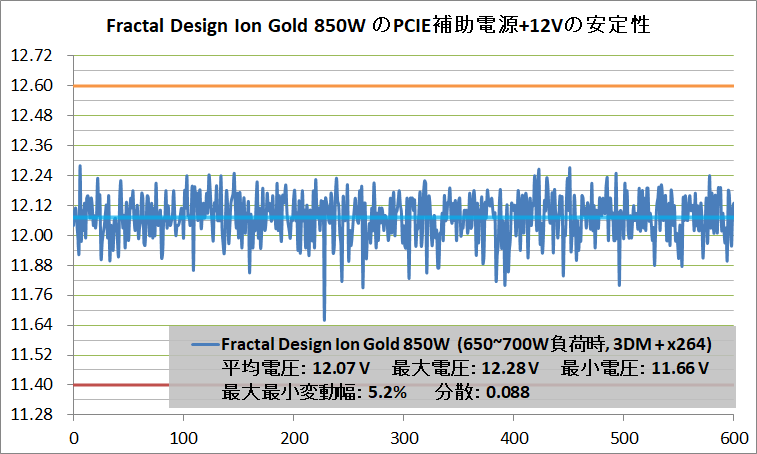Click x-axis label 300
The width and height of the screenshot is (757, 454).
click(x=404, y=438)
